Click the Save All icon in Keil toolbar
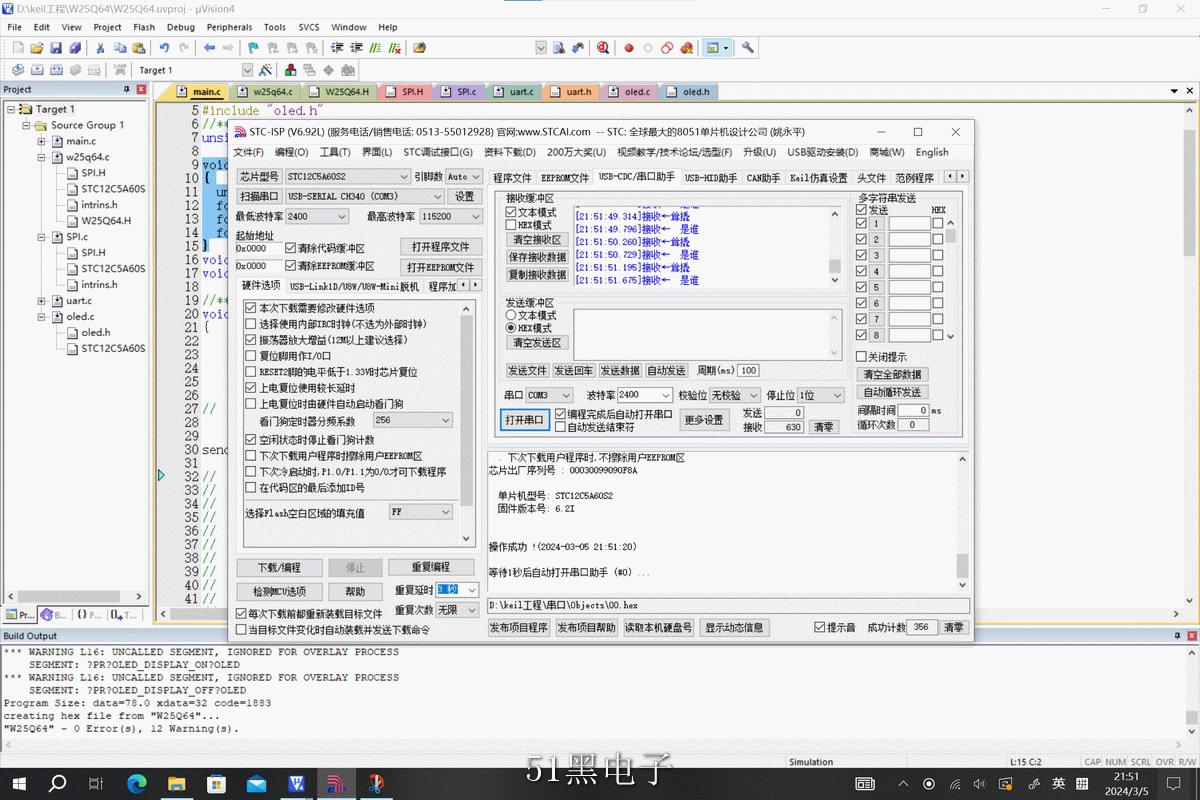The width and height of the screenshot is (1200, 800). coord(75,47)
